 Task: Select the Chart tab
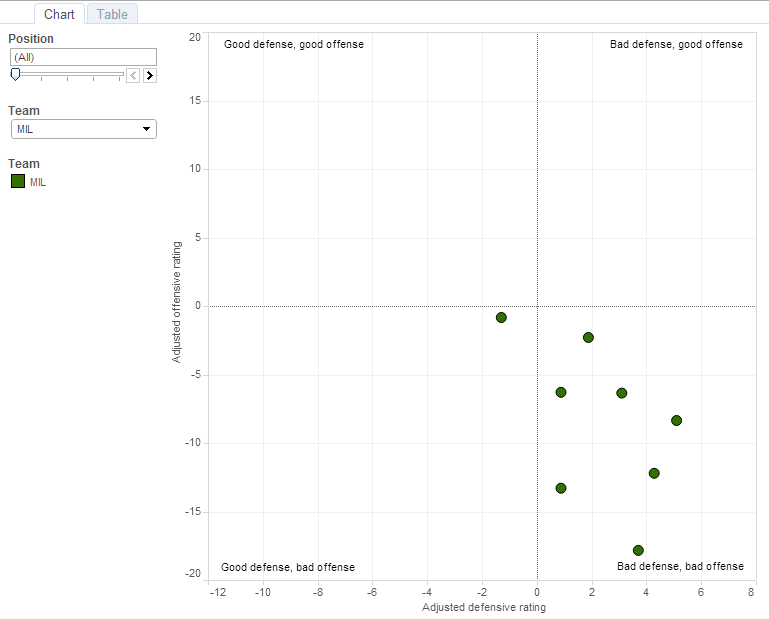pyautogui.click(x=59, y=14)
